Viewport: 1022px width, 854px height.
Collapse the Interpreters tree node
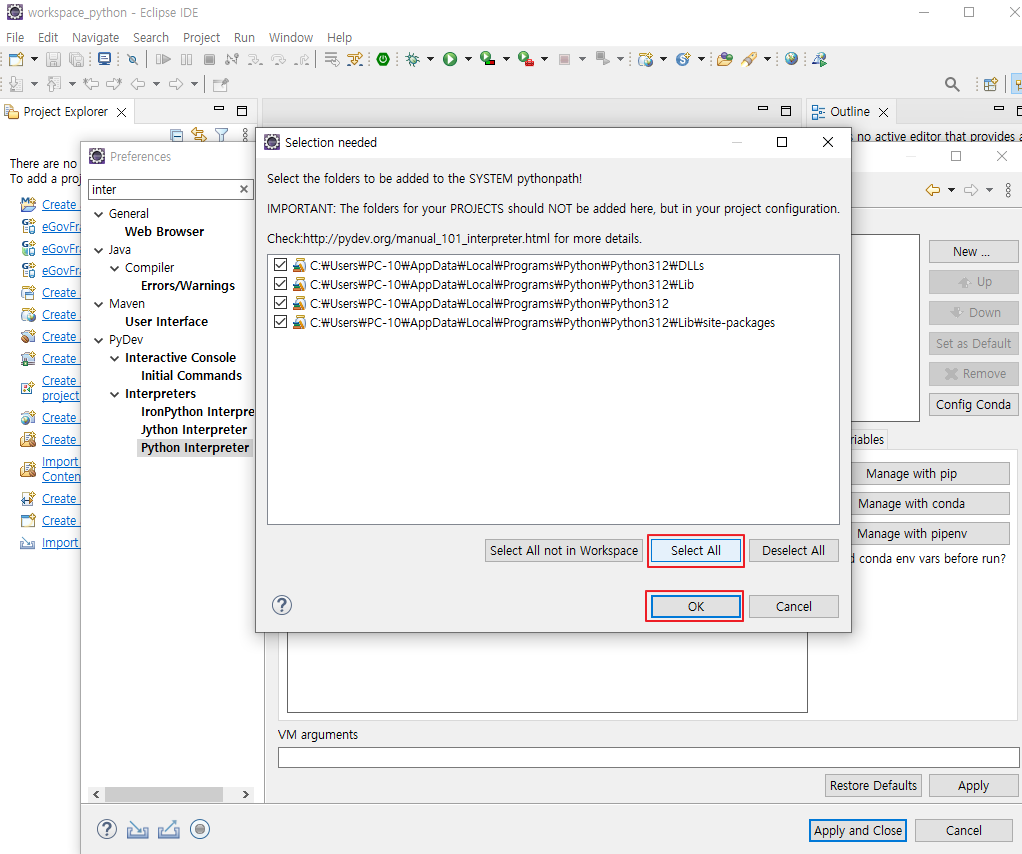(115, 394)
